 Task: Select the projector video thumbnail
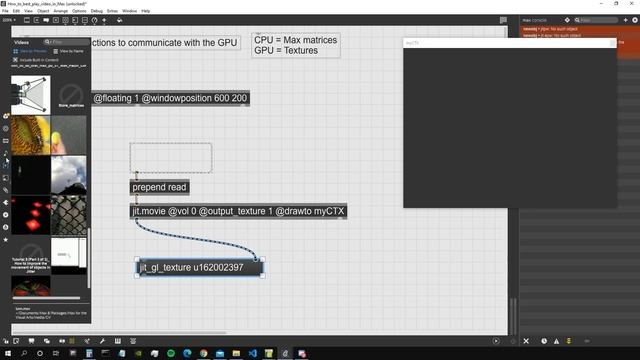coord(31,95)
